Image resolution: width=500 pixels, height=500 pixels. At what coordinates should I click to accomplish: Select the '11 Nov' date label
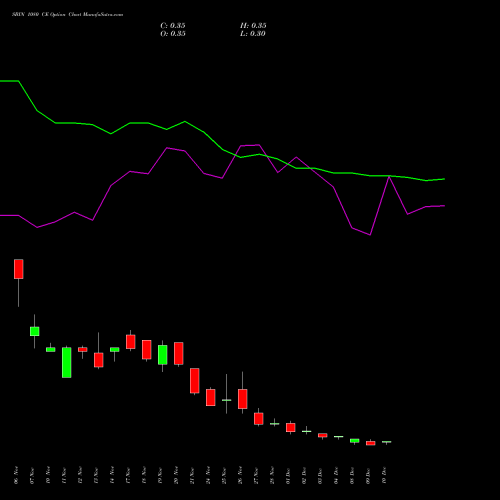click(64, 475)
